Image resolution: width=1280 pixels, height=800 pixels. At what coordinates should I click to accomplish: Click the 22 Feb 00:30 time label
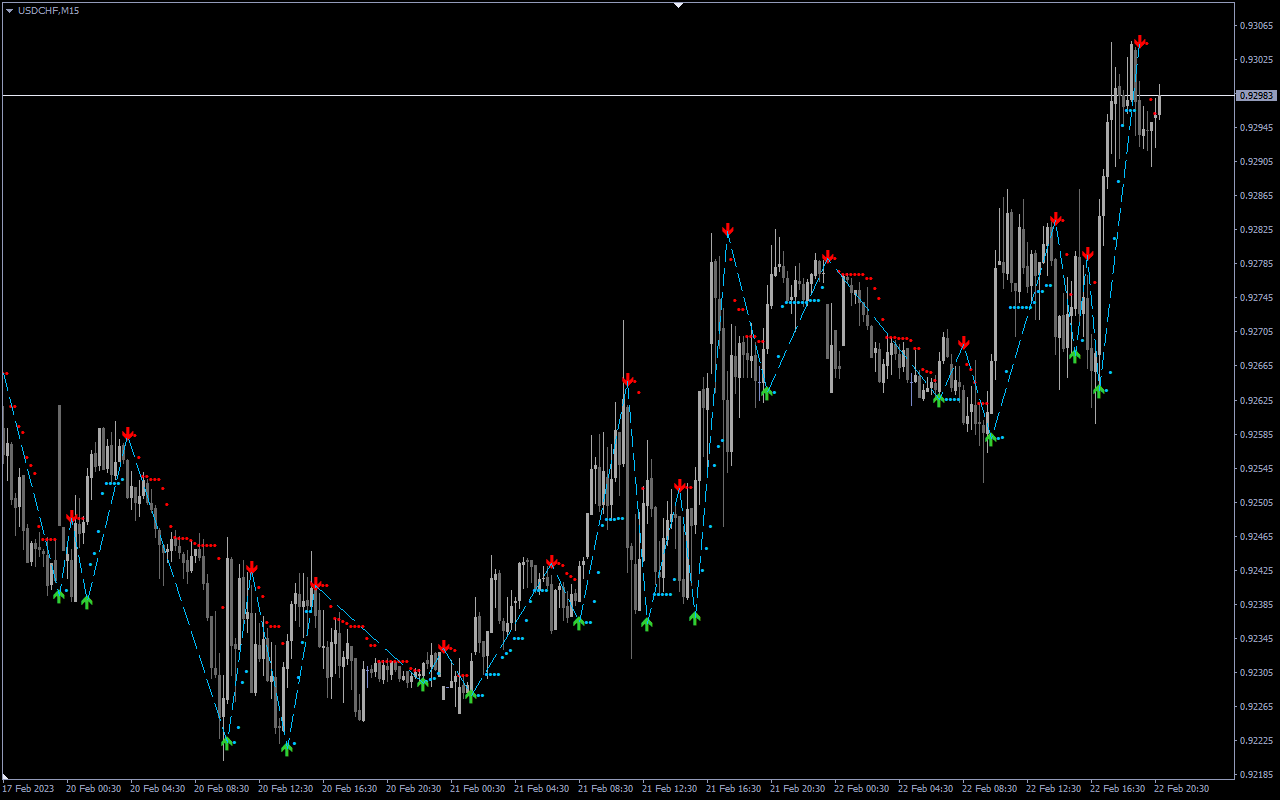[x=861, y=789]
